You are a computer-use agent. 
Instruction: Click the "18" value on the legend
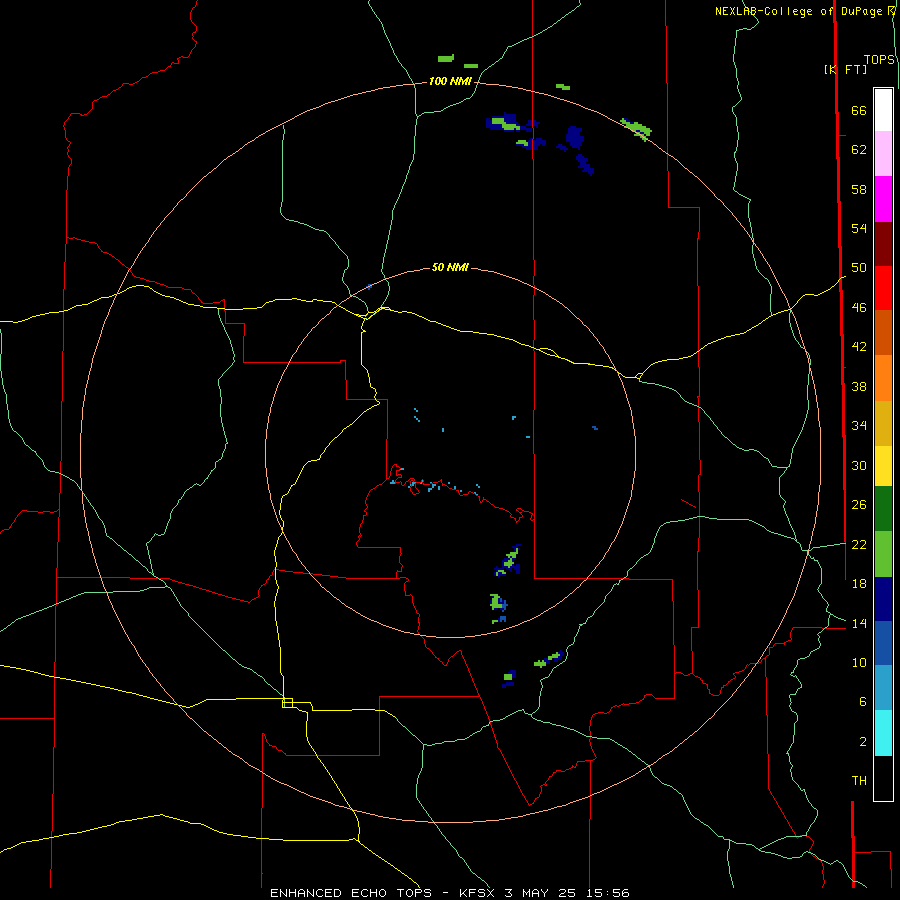tap(859, 584)
